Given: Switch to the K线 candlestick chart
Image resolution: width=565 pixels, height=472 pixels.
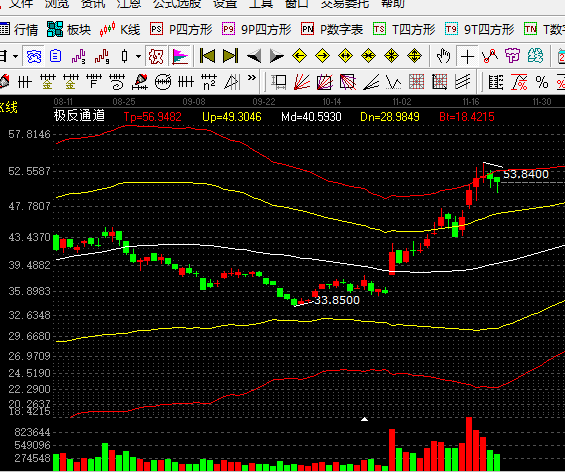Looking at the screenshot, I should [x=119, y=30].
